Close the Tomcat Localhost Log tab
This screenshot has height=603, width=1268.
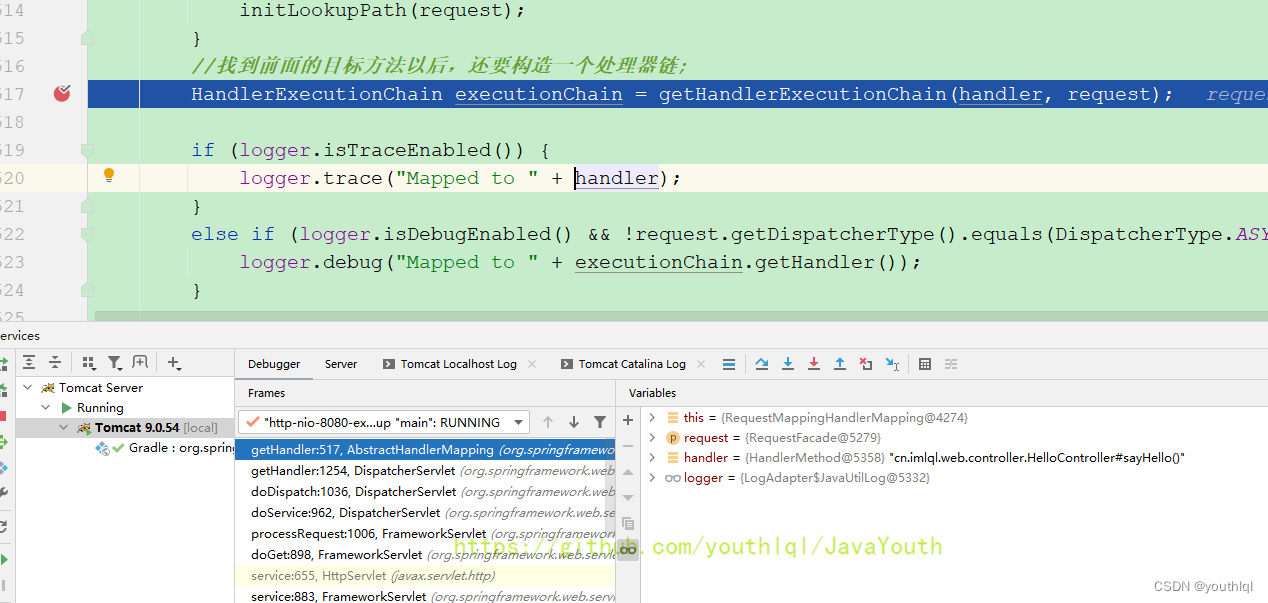click(x=532, y=364)
